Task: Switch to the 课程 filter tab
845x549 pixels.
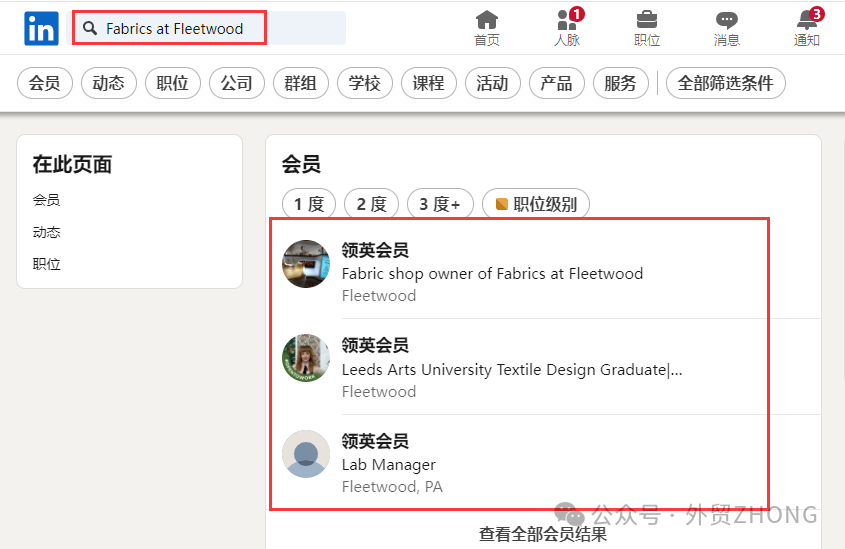Action: point(429,84)
